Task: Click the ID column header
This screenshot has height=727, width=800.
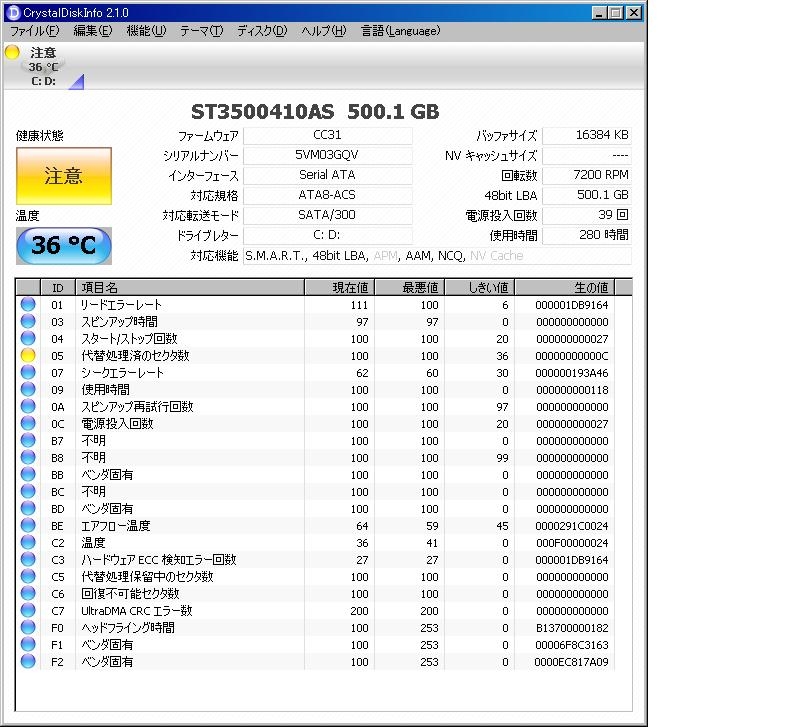Action: (x=58, y=287)
